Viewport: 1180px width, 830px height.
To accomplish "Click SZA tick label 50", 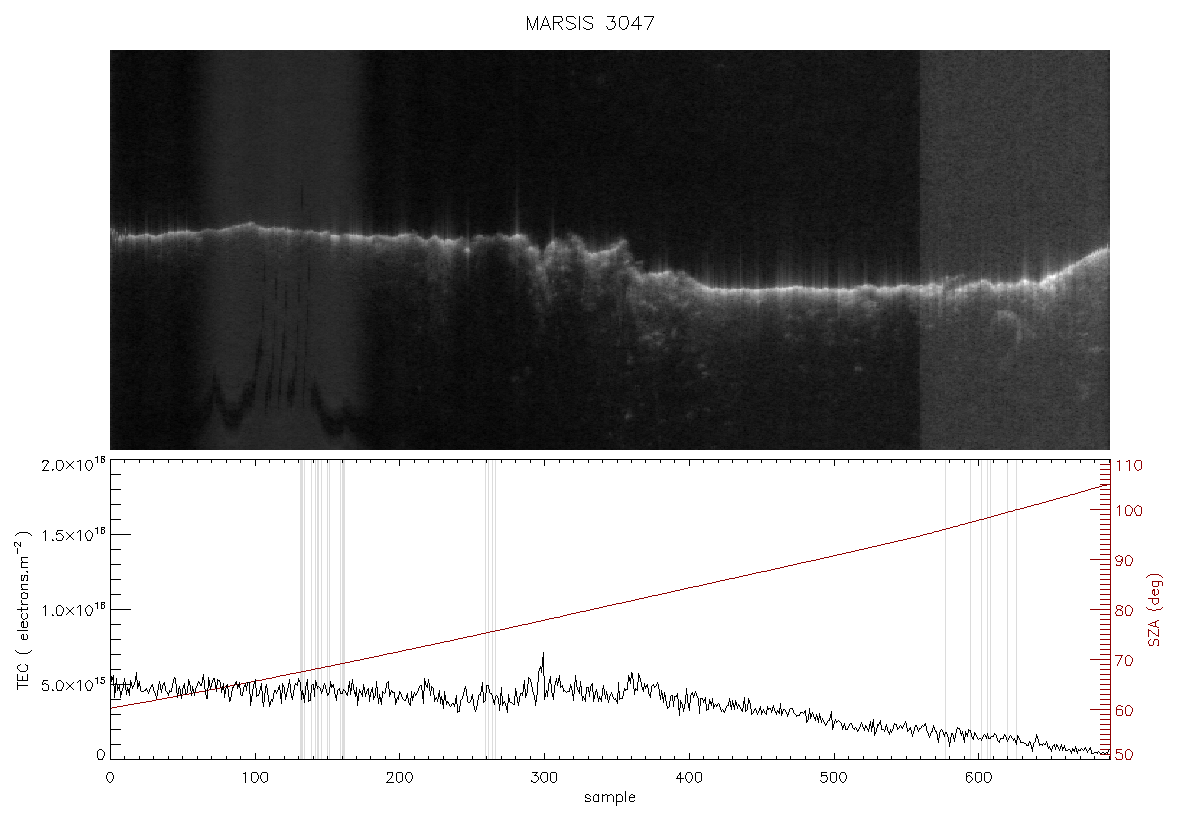I will click(1124, 755).
